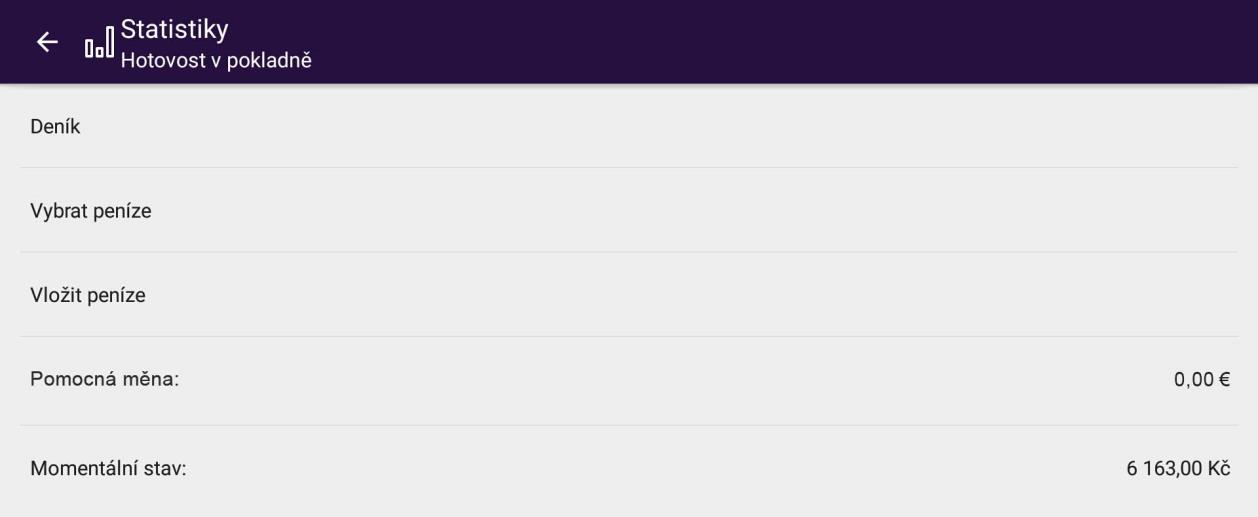Click the Momentální stav label
This screenshot has height=517, width=1258.
(108, 468)
